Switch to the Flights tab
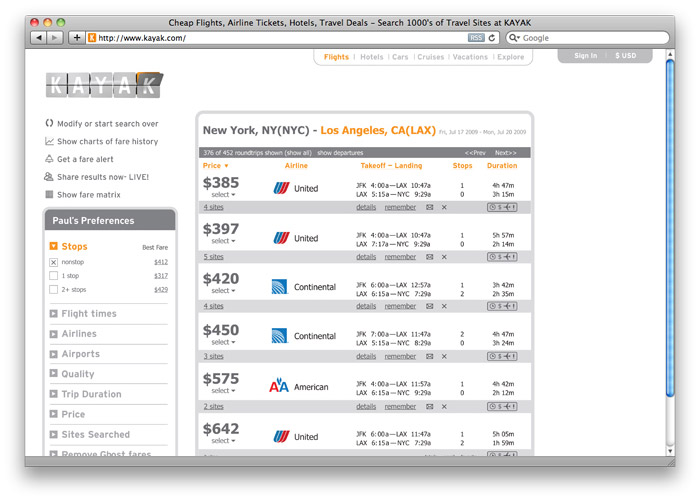Viewport: 700px width, 501px height. pos(336,57)
